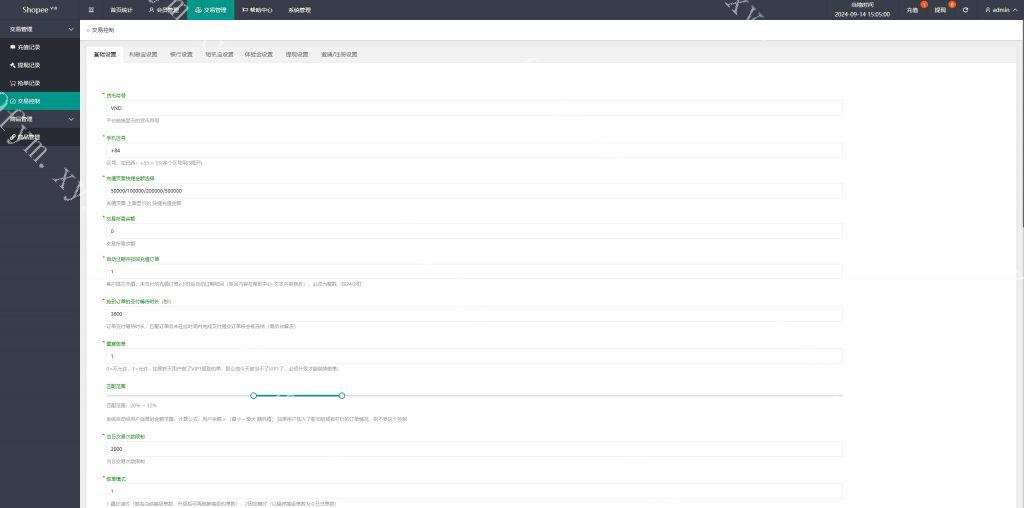Viewport: 1024px width, 508px height.
Task: Click the left handle of range slider
Action: point(253,396)
